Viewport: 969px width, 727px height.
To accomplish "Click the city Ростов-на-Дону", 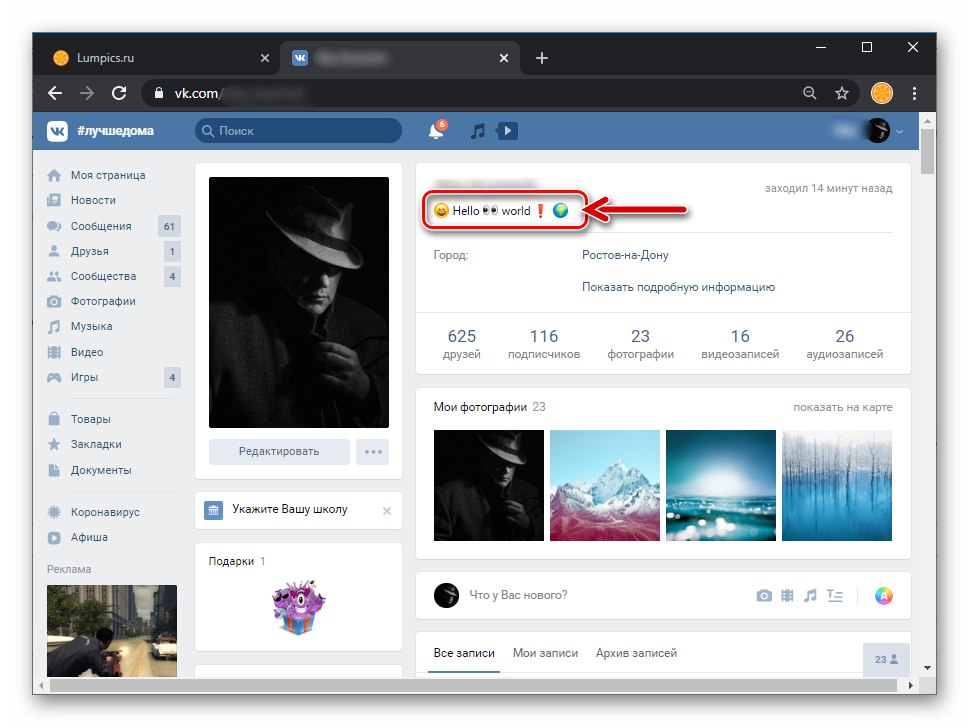I will tap(625, 255).
